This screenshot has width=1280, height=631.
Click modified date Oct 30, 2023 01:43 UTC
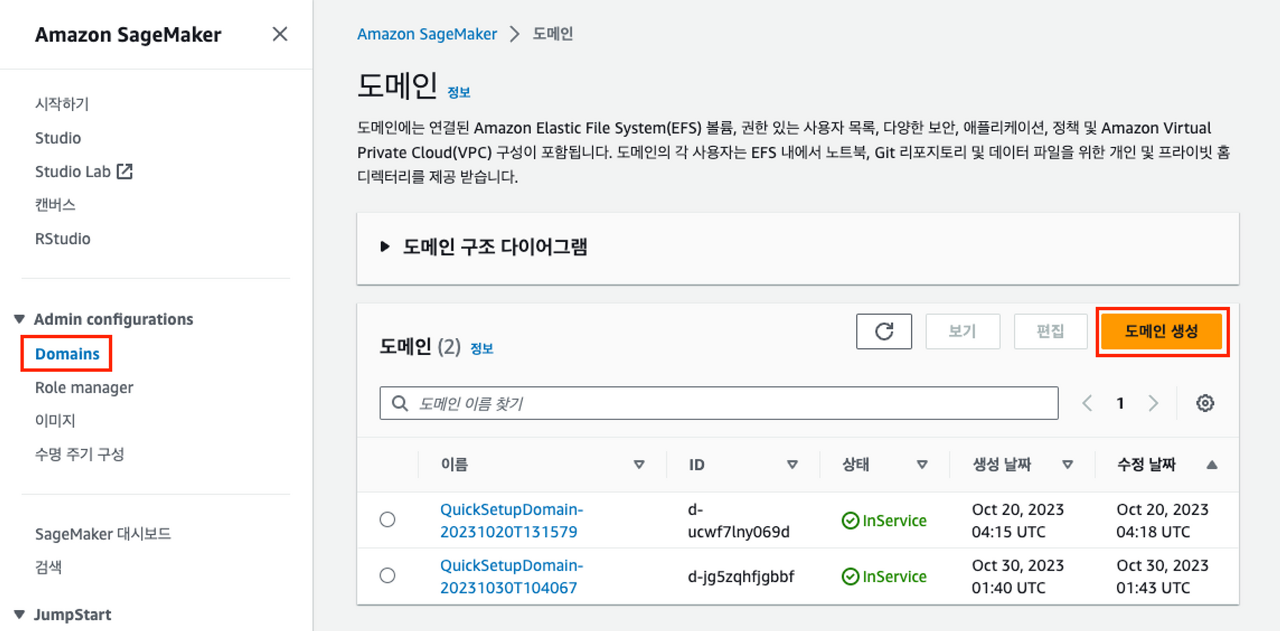[1163, 576]
